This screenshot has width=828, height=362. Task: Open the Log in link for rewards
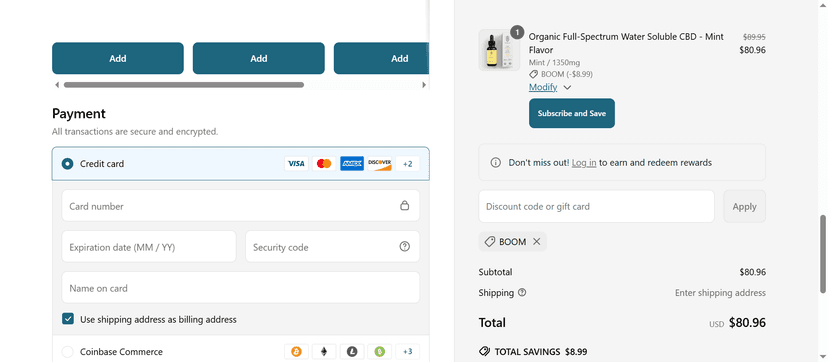[x=584, y=163]
